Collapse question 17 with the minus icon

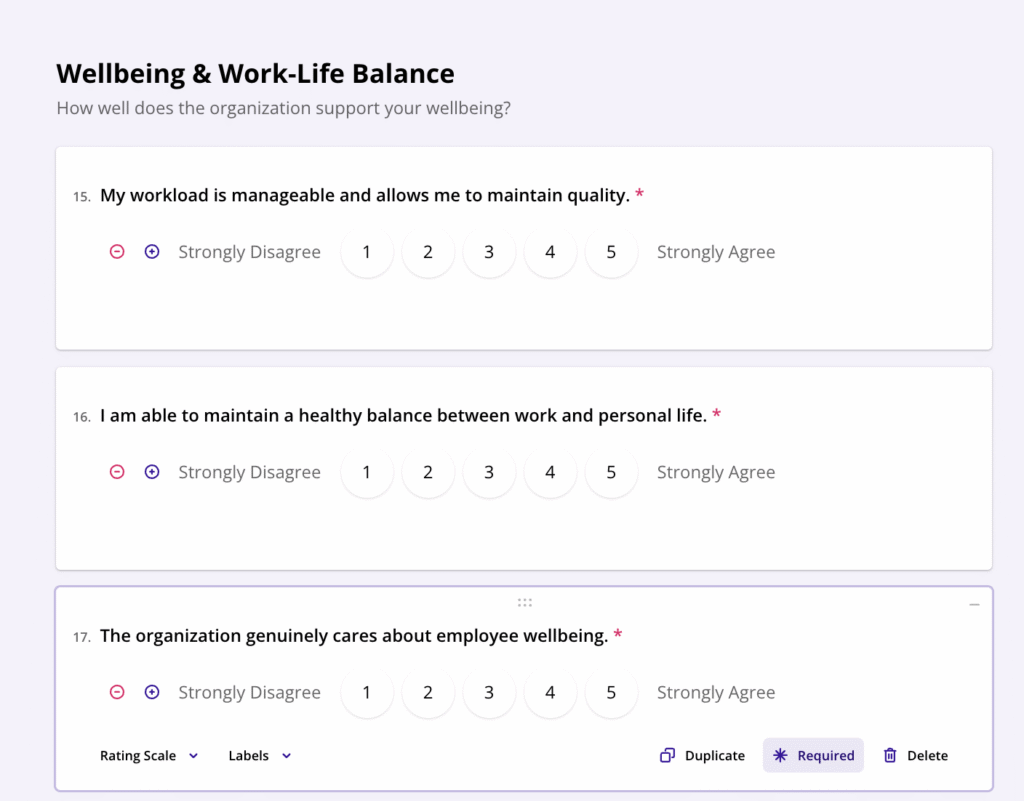coord(974,605)
